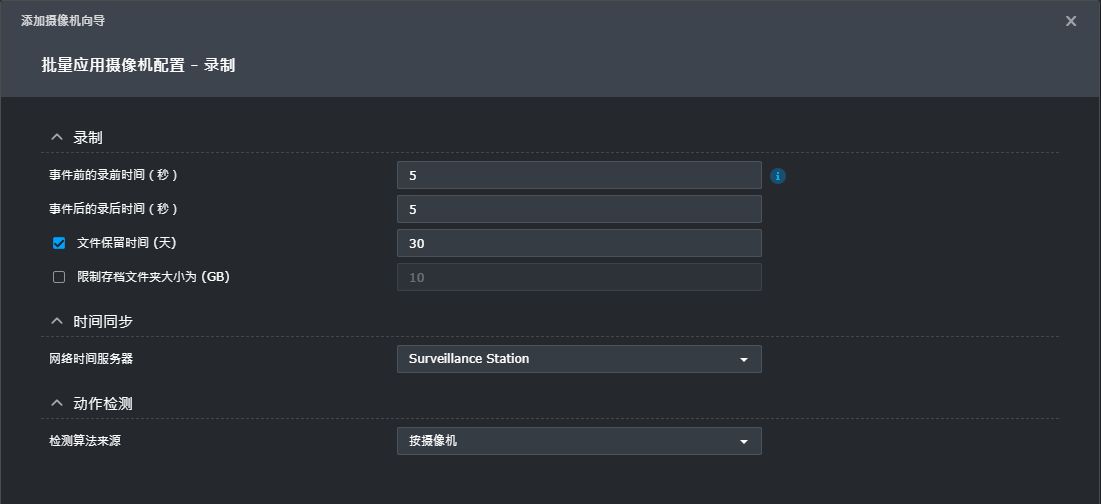Click the arrow on Surveillance Station combo box
1101x504 pixels.
point(744,360)
